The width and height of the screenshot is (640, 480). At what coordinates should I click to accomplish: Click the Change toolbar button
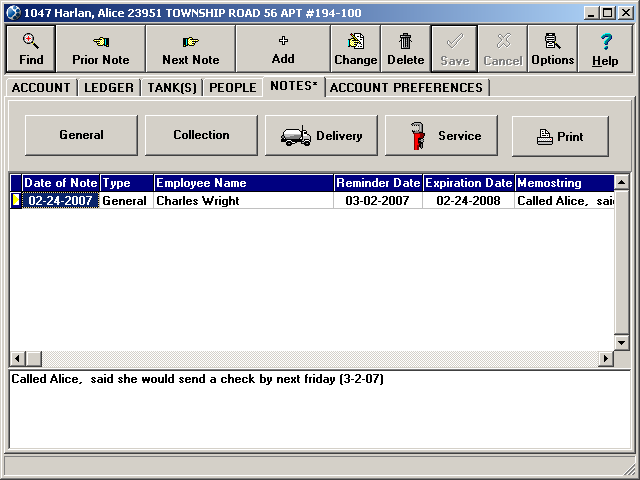pyautogui.click(x=355, y=49)
